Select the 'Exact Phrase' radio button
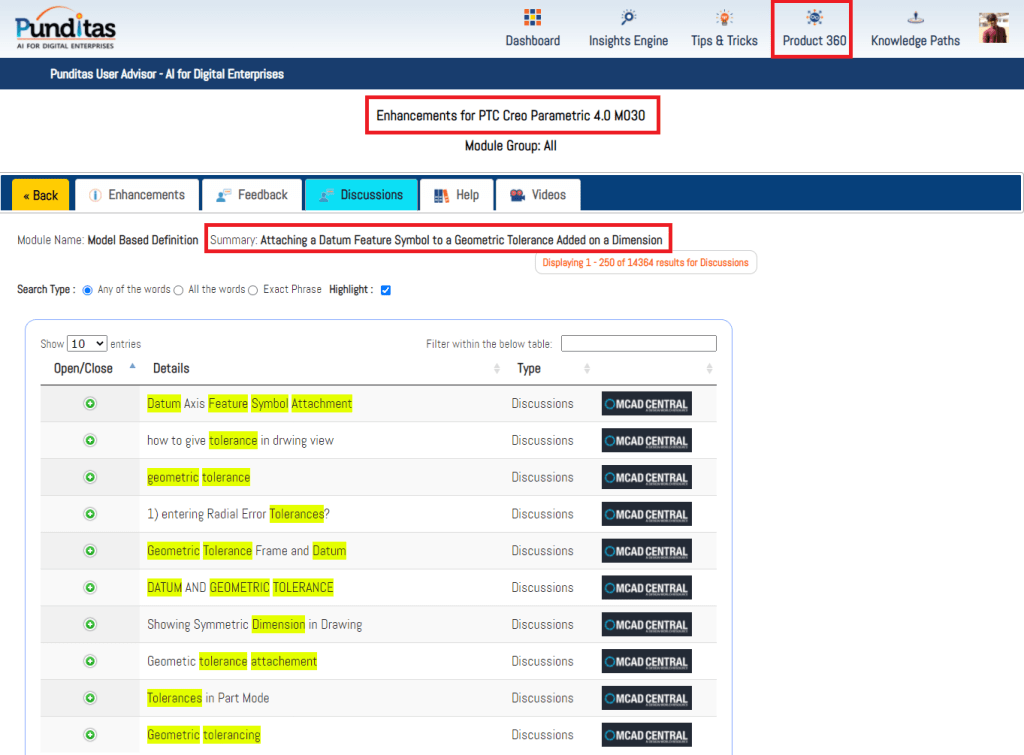Image resolution: width=1024 pixels, height=755 pixels. 253,290
